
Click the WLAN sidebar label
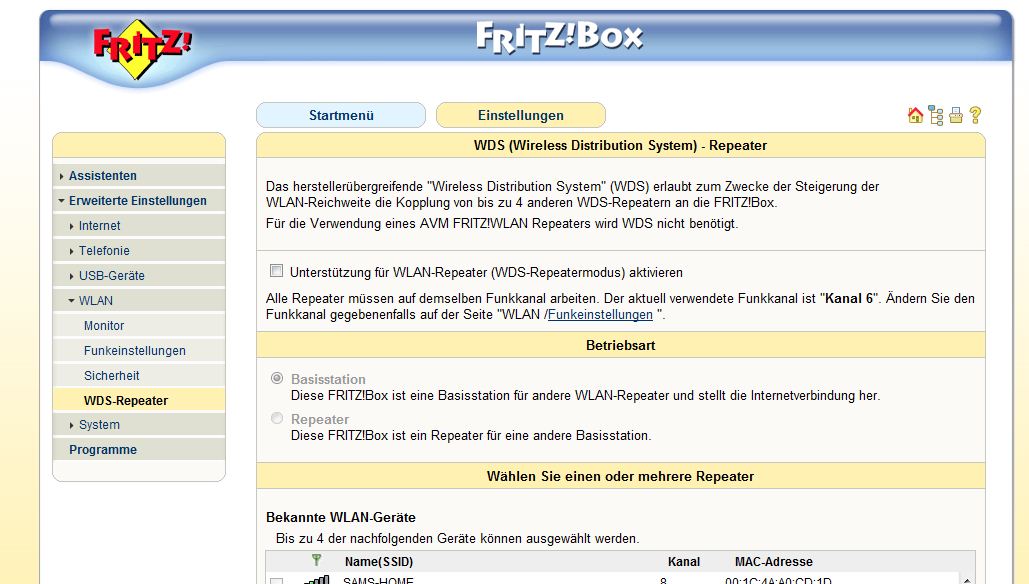96,301
